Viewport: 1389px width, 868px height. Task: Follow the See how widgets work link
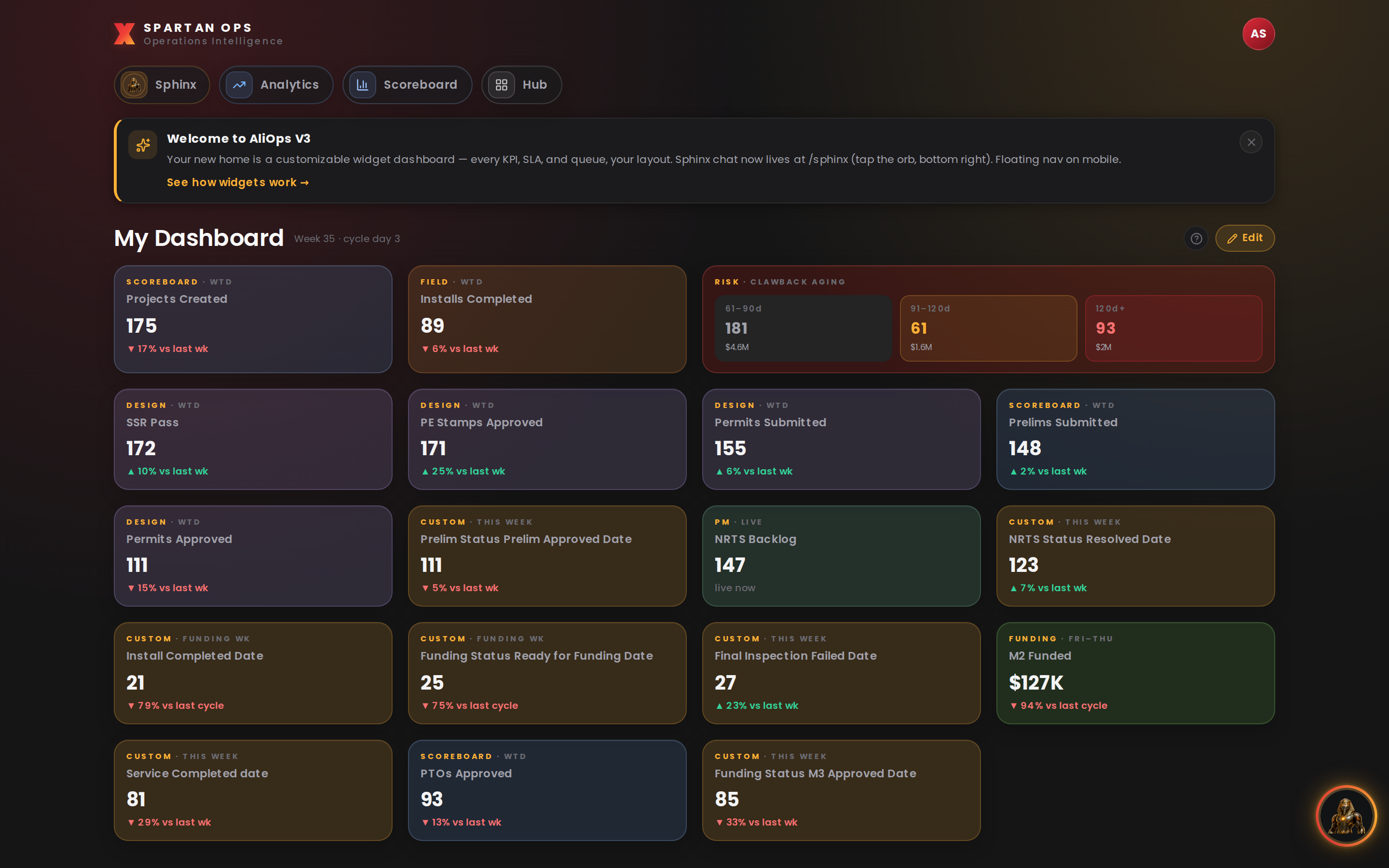click(x=238, y=183)
